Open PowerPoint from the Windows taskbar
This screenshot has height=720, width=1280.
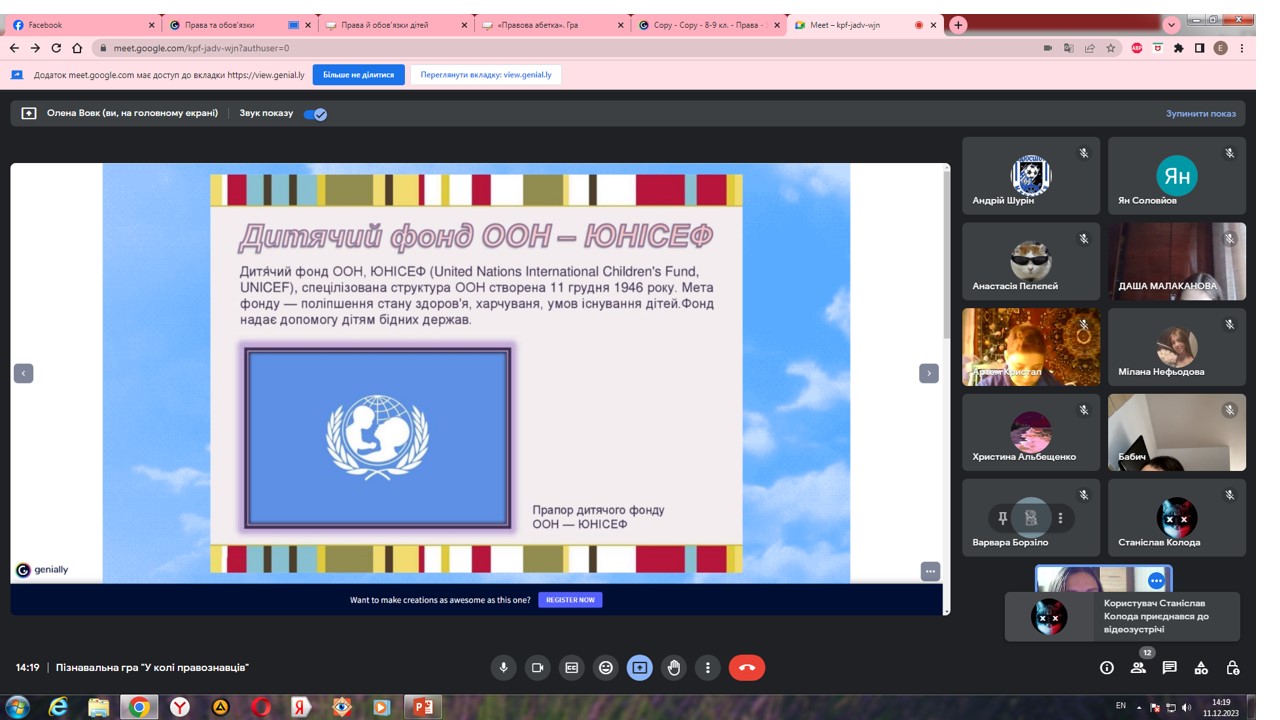pyautogui.click(x=423, y=707)
